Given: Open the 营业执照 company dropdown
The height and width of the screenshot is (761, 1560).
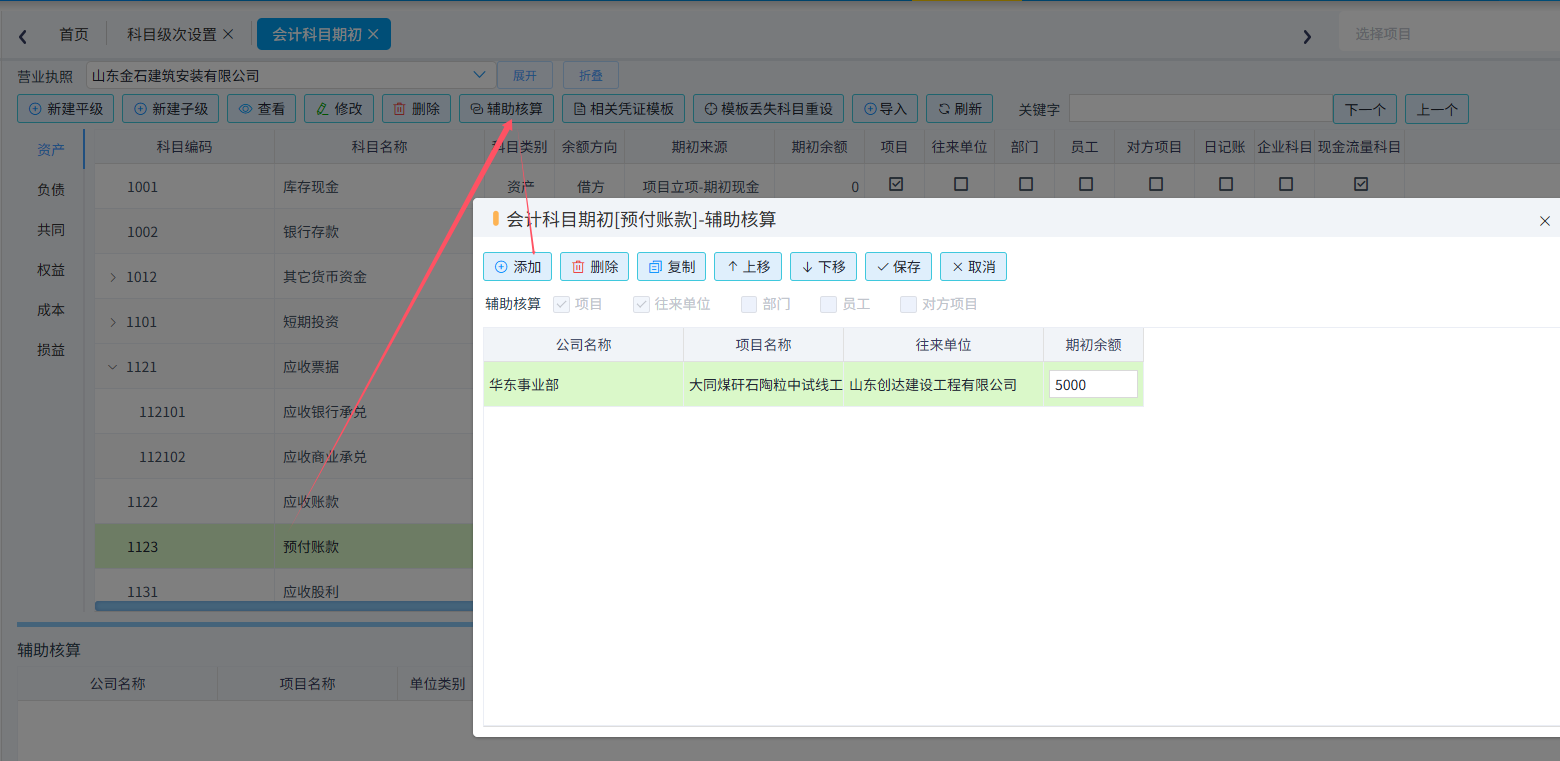Looking at the screenshot, I should (x=291, y=75).
